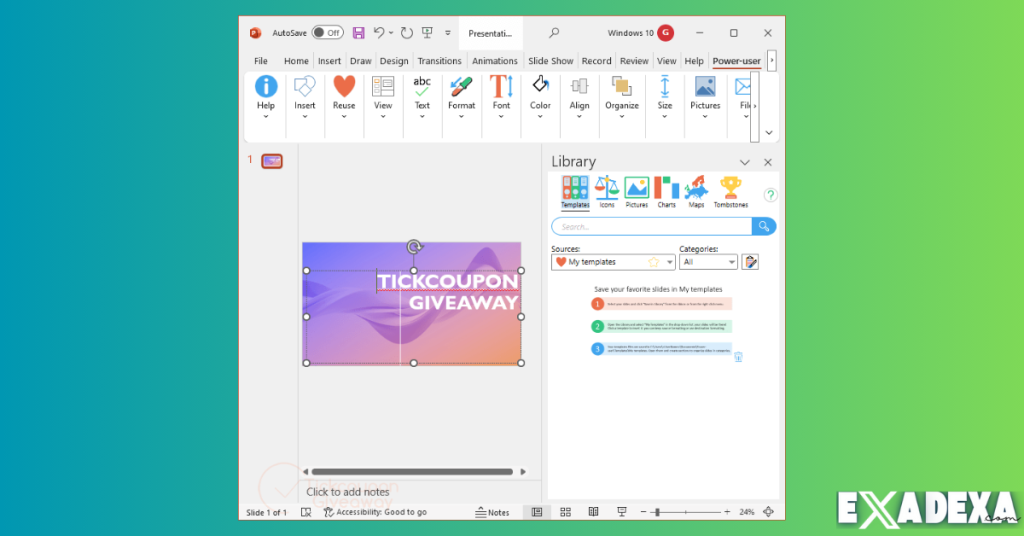Select Maps in the Library
The height and width of the screenshot is (536, 1024).
tap(696, 193)
